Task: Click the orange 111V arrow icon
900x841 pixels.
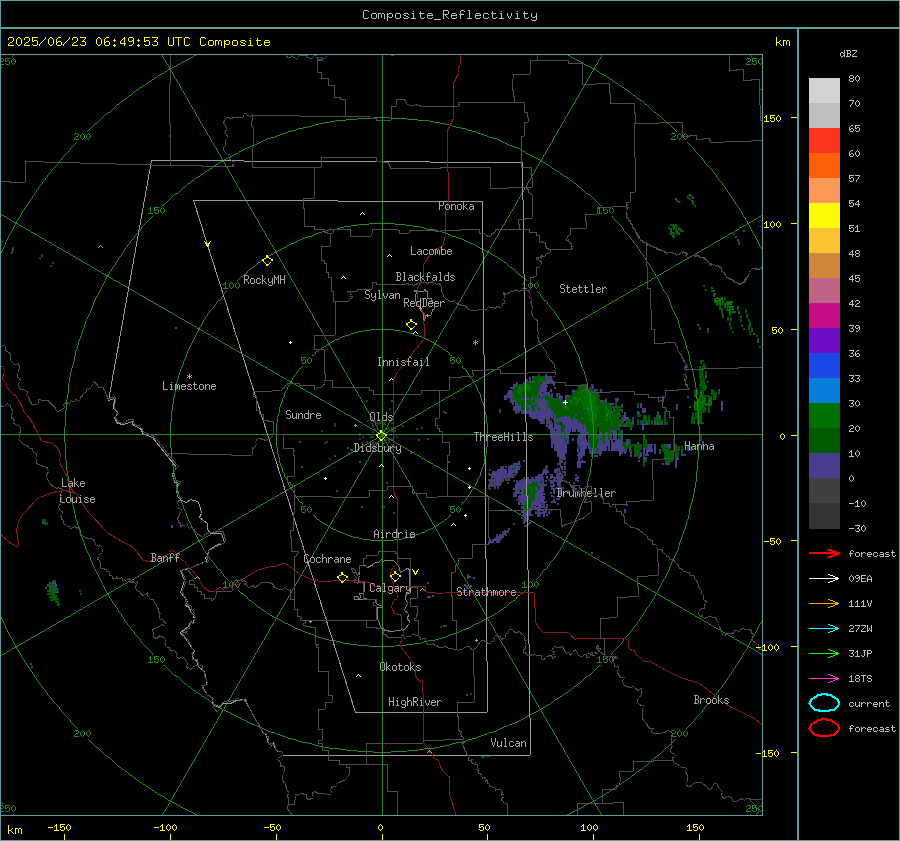Action: (824, 603)
